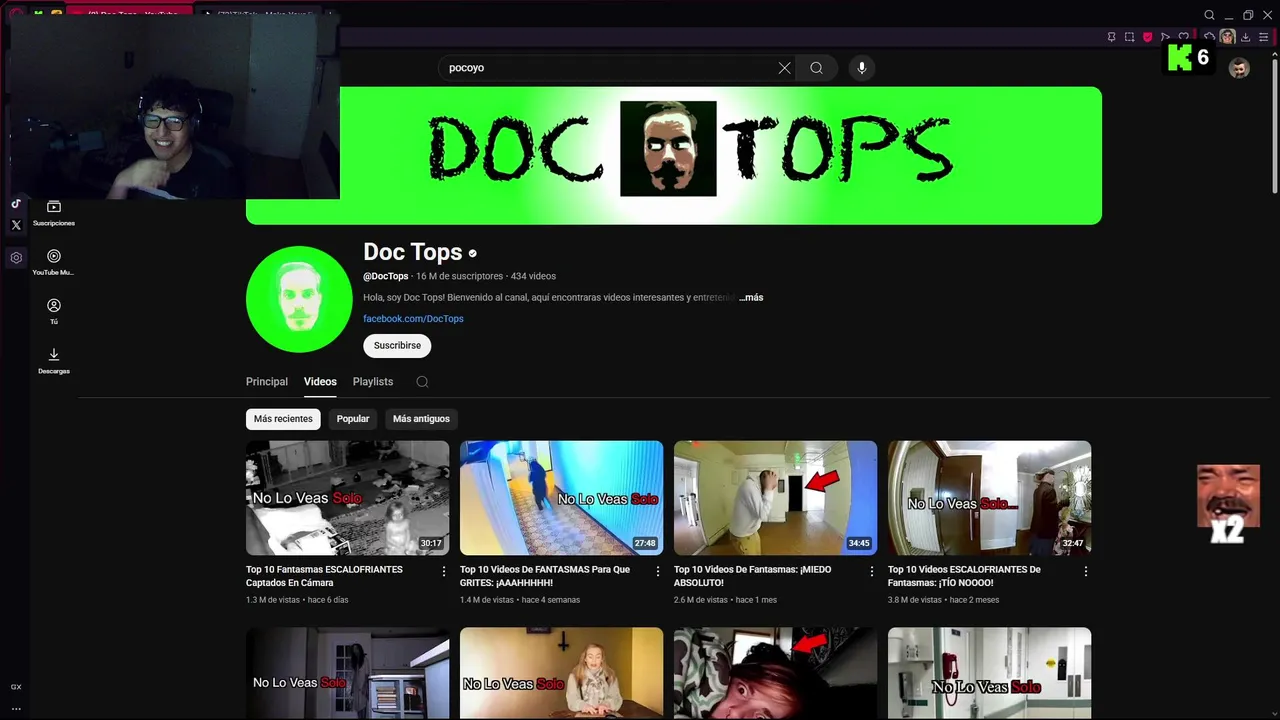Expand channel description with '...más'
Screen dimensions: 1280x720
[x=751, y=297]
